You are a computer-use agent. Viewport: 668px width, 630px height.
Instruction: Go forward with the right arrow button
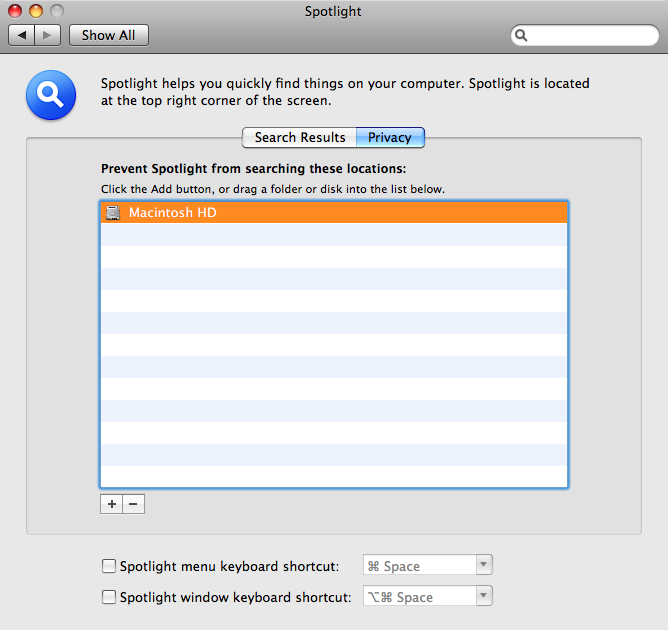(48, 35)
